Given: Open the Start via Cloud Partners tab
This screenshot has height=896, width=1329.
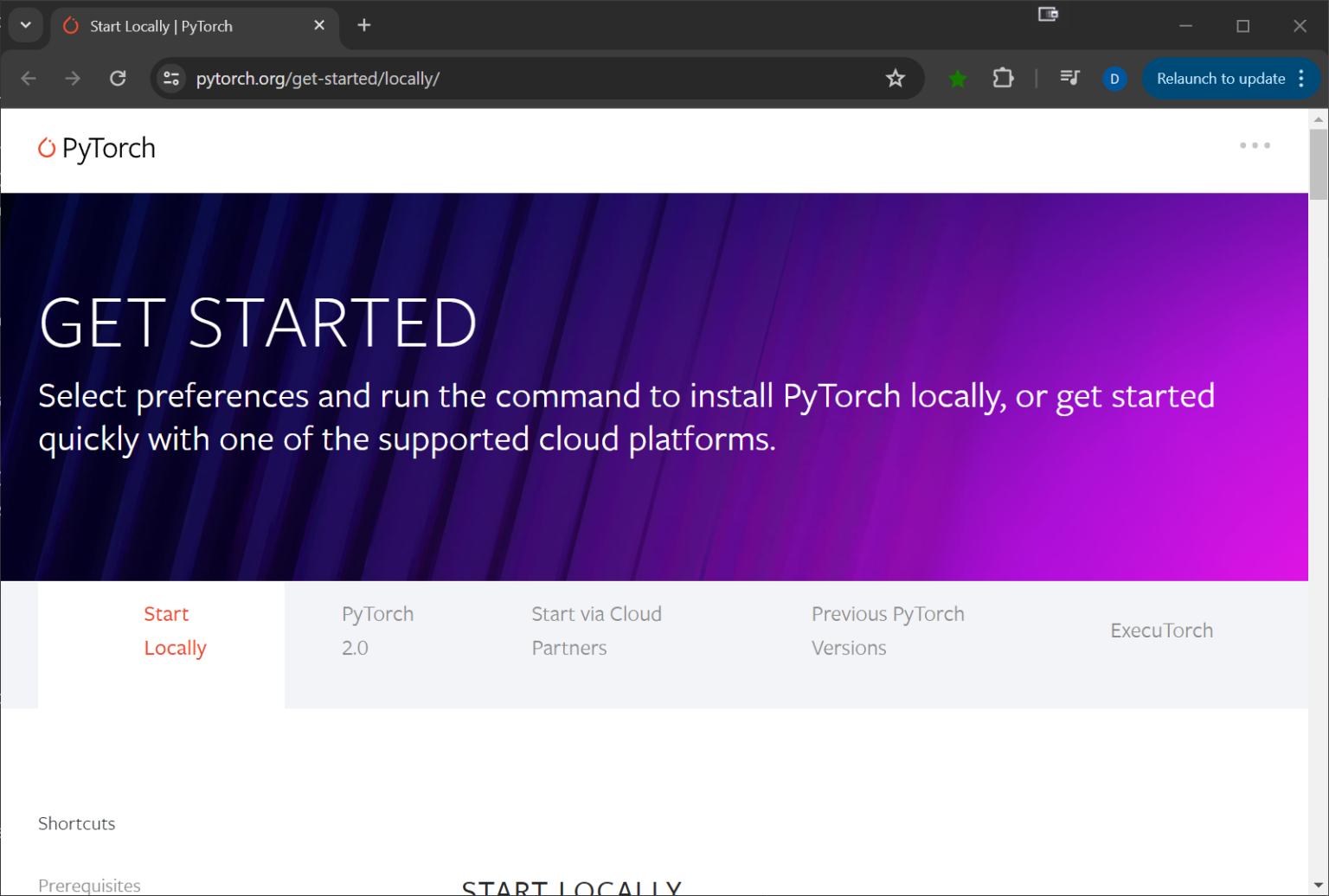Looking at the screenshot, I should tap(595, 631).
